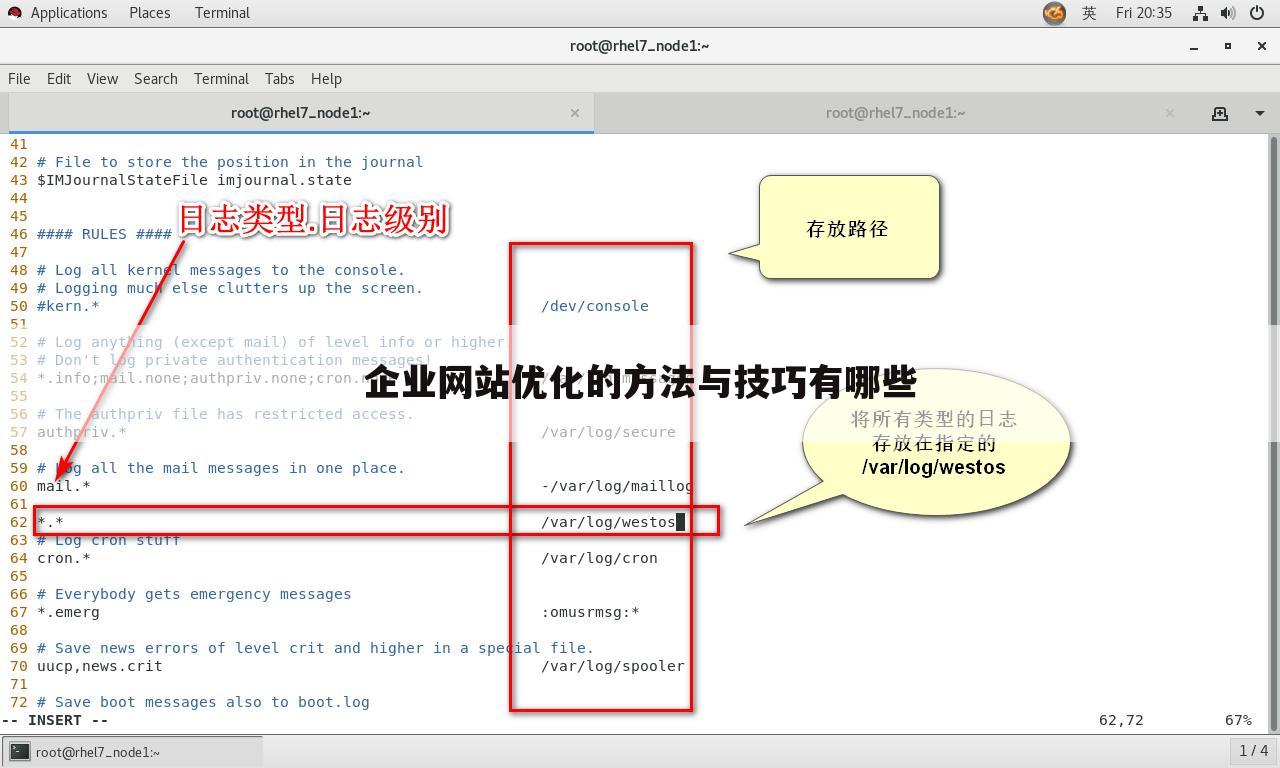
Task: Click the text /var/log/secure
Action: coord(608,432)
